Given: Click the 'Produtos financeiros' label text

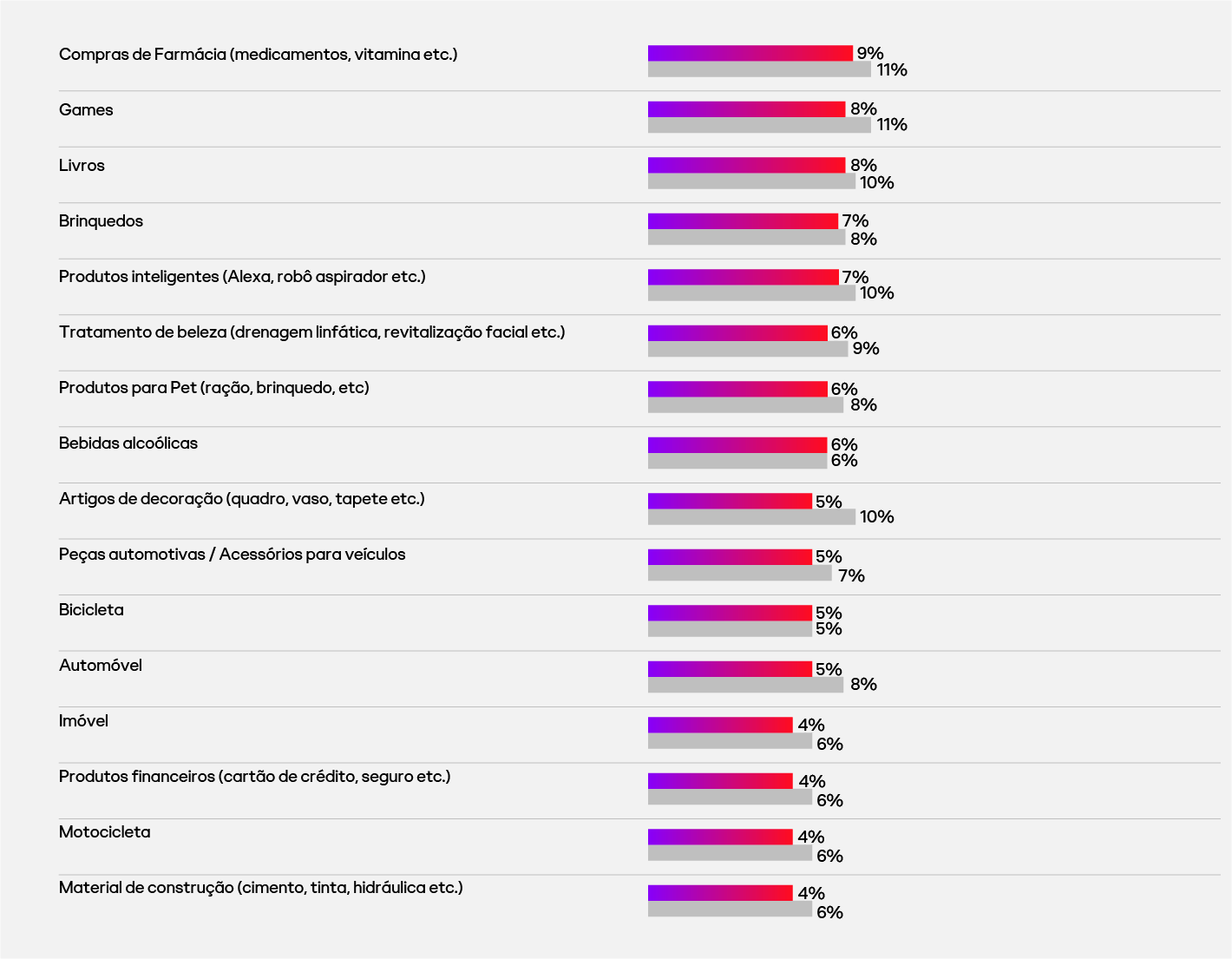Looking at the screenshot, I should coord(254,777).
